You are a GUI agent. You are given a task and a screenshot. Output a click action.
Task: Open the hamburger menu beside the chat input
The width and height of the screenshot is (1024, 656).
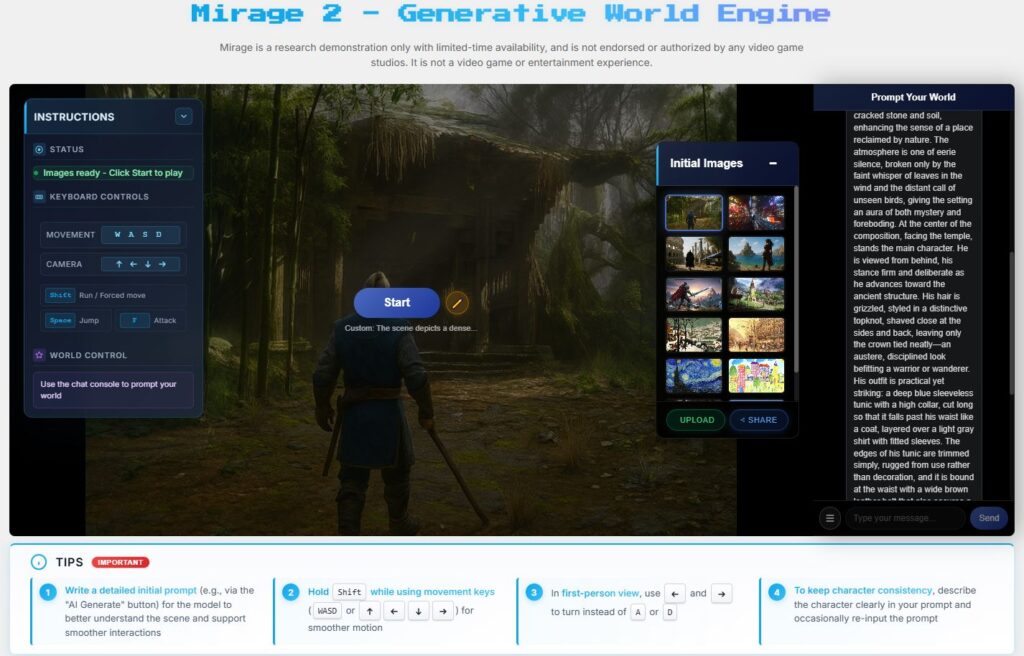pos(829,518)
